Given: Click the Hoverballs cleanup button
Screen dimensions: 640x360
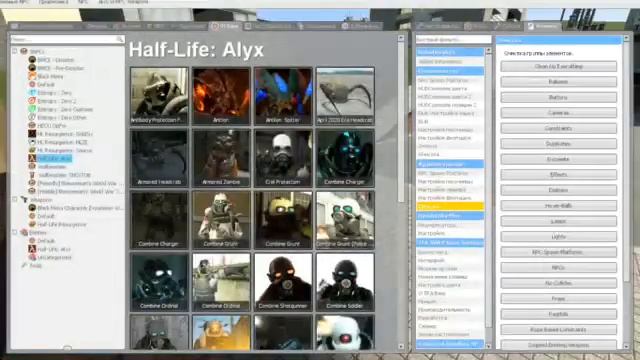Looking at the screenshot, I should tap(558, 206).
